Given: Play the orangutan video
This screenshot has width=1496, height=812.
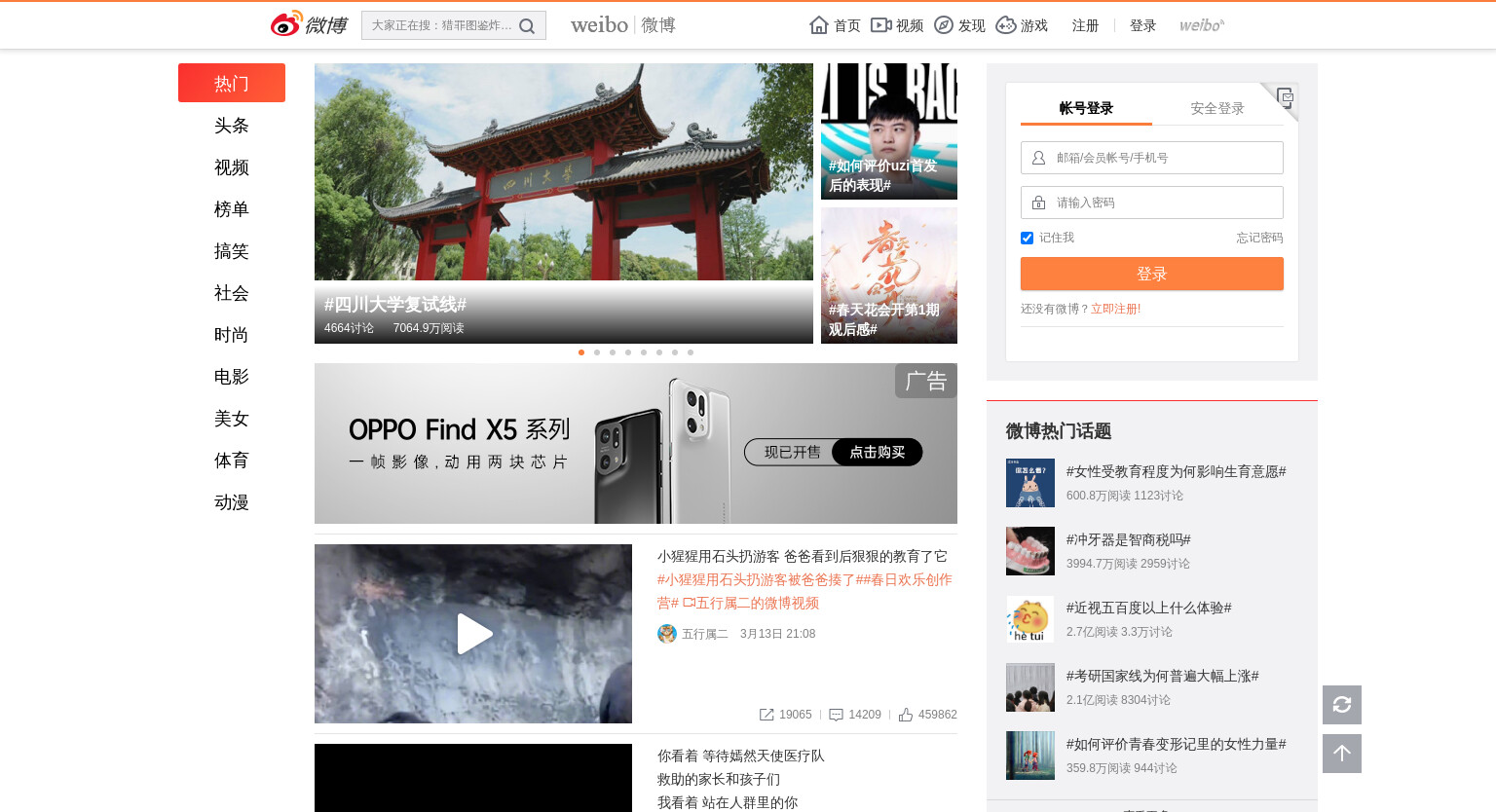Looking at the screenshot, I should [474, 634].
